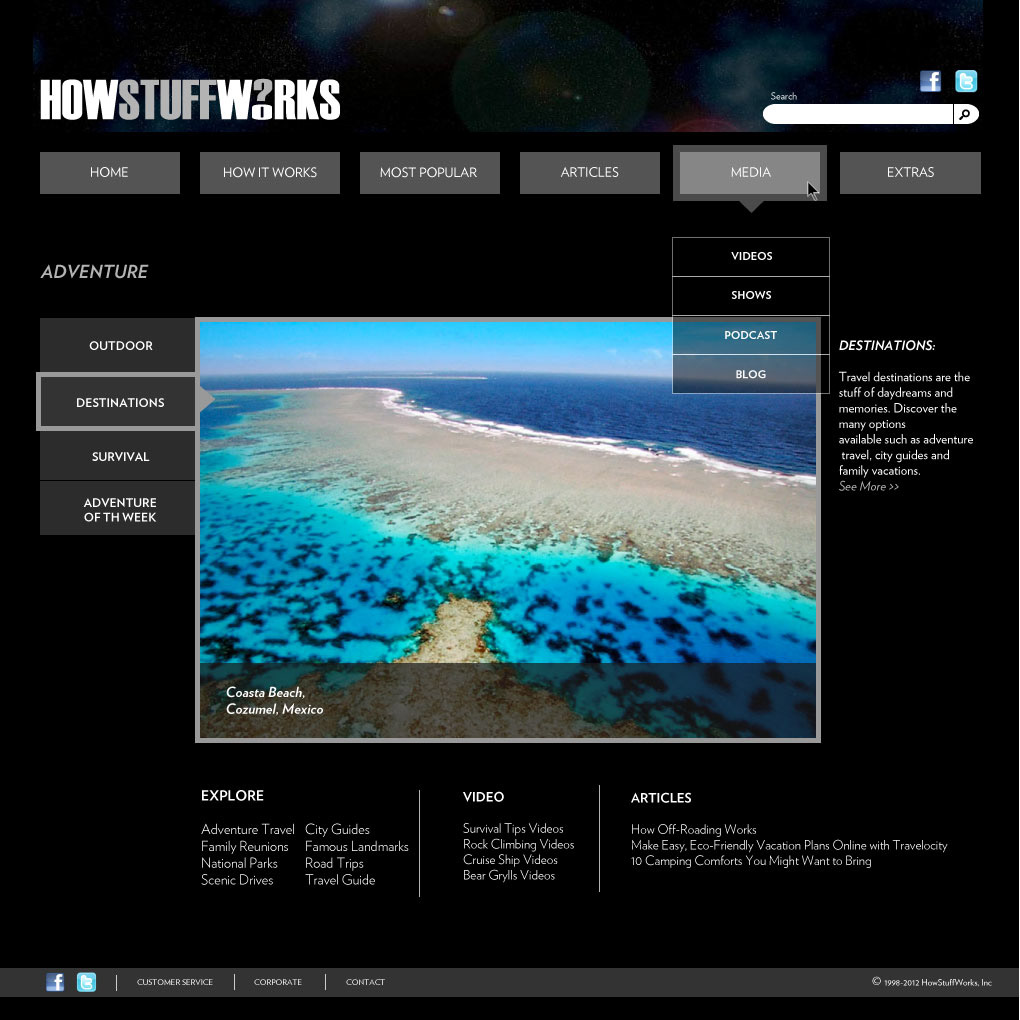Open the City Guides link
Image resolution: width=1020 pixels, height=1020 pixels.
point(337,829)
